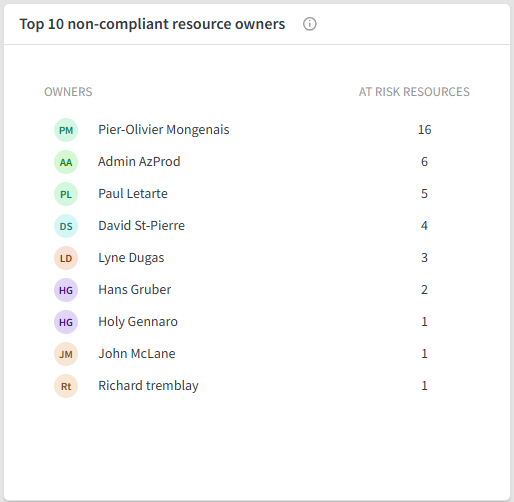This screenshot has height=502, width=514.
Task: Select the Admin AzProd owner name
Action: 139,162
